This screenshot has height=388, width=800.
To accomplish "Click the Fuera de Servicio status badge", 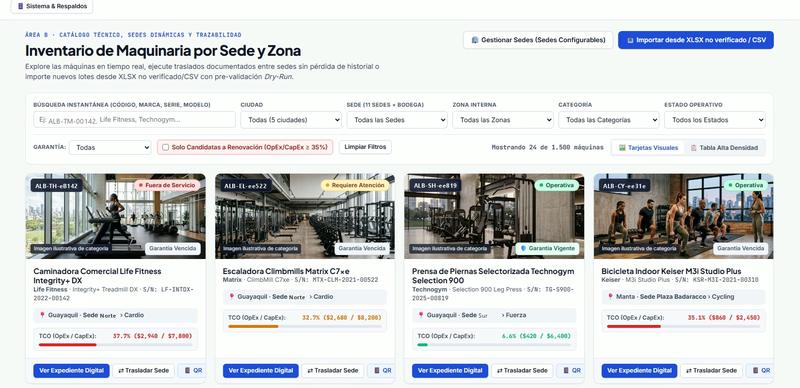I will click(167, 185).
